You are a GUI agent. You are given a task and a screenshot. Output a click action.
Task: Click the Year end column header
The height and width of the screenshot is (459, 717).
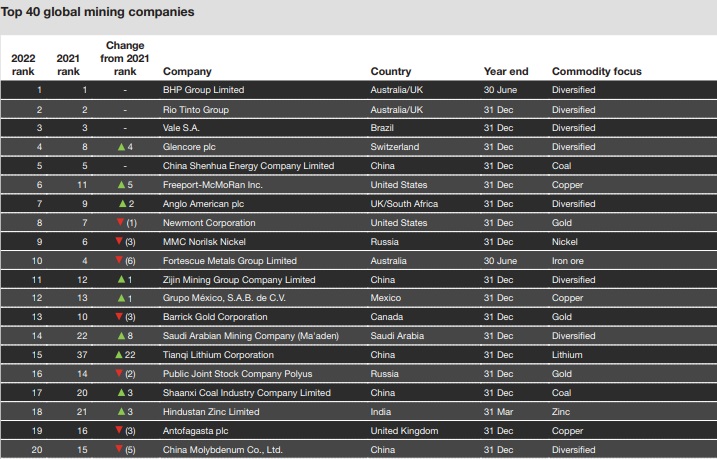click(505, 72)
